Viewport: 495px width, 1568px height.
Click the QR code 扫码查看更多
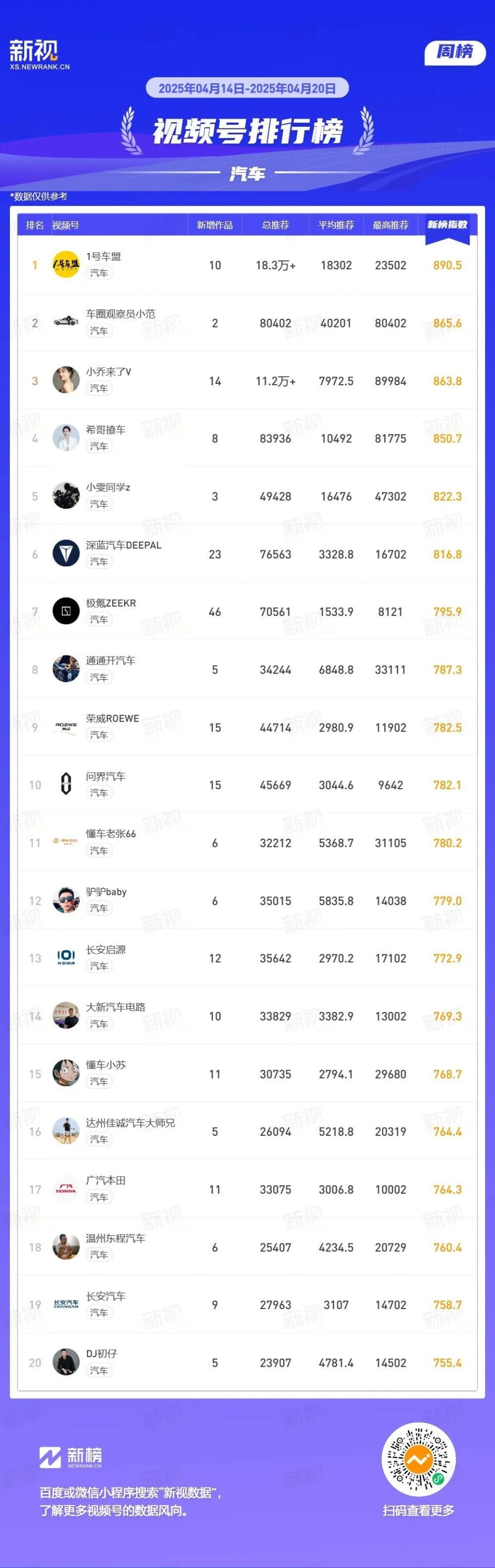point(418,1460)
